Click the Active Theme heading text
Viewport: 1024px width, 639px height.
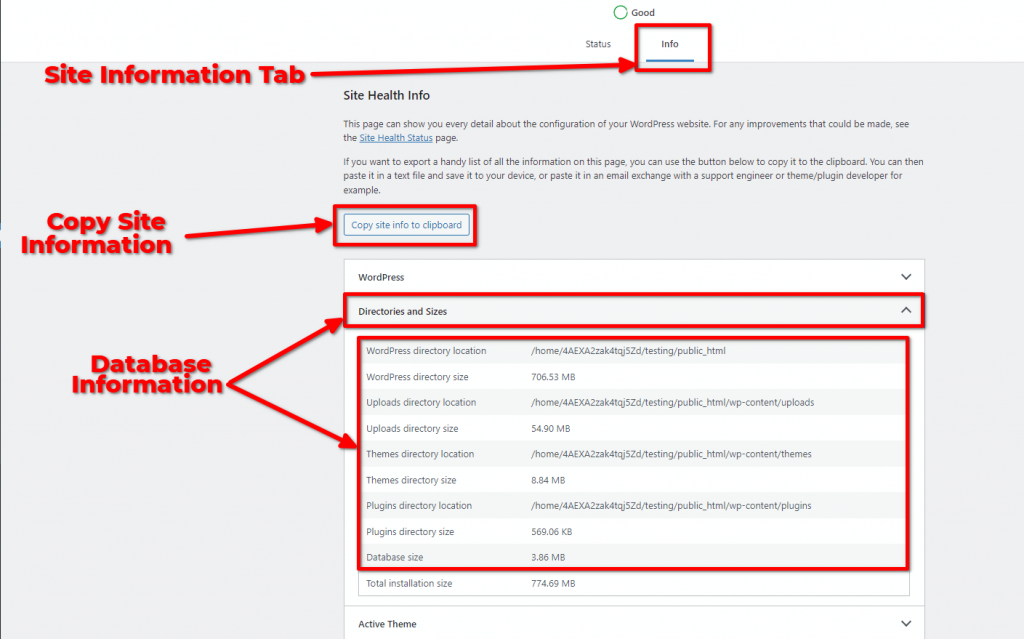pos(387,624)
